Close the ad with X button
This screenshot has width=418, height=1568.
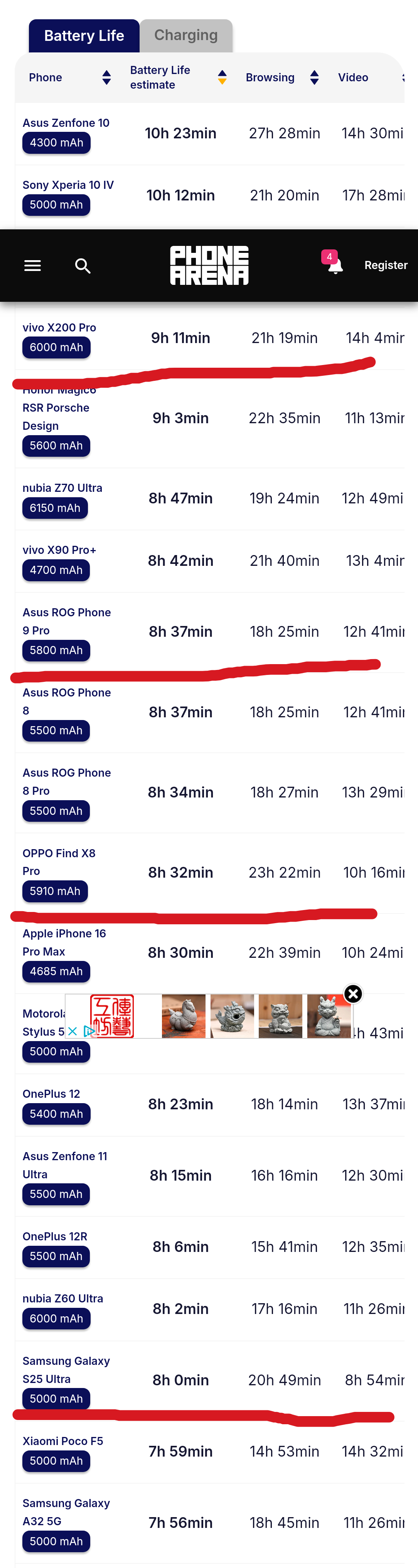click(x=354, y=993)
